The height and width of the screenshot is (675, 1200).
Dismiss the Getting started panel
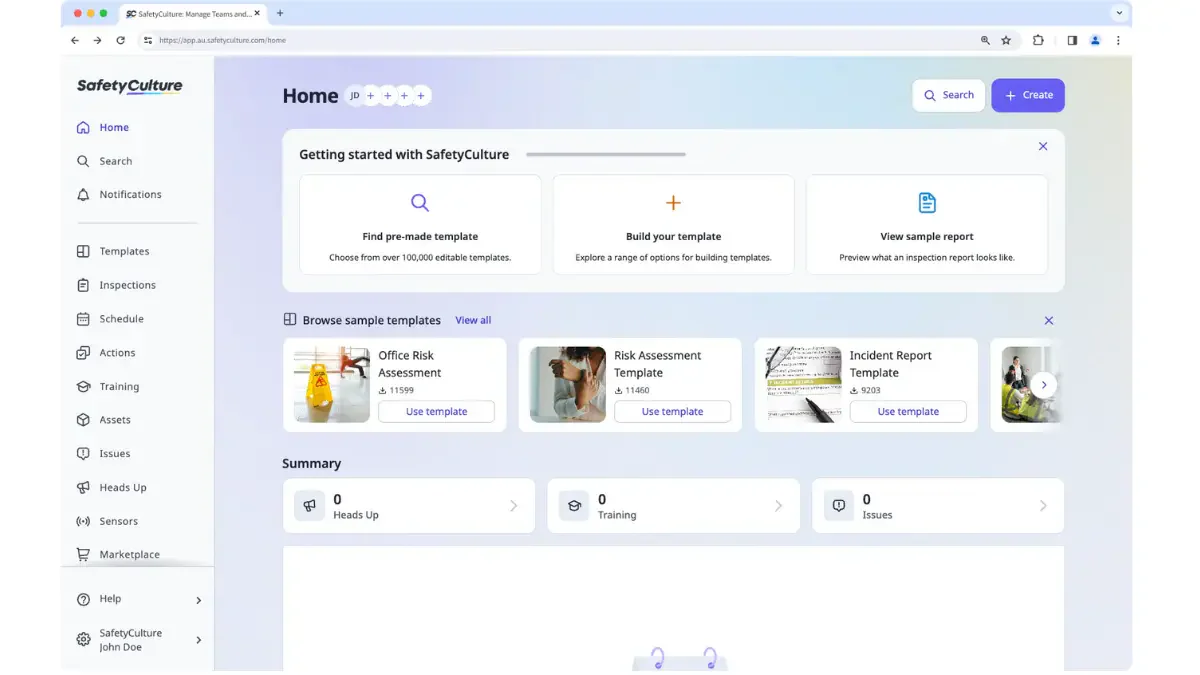[x=1043, y=146]
